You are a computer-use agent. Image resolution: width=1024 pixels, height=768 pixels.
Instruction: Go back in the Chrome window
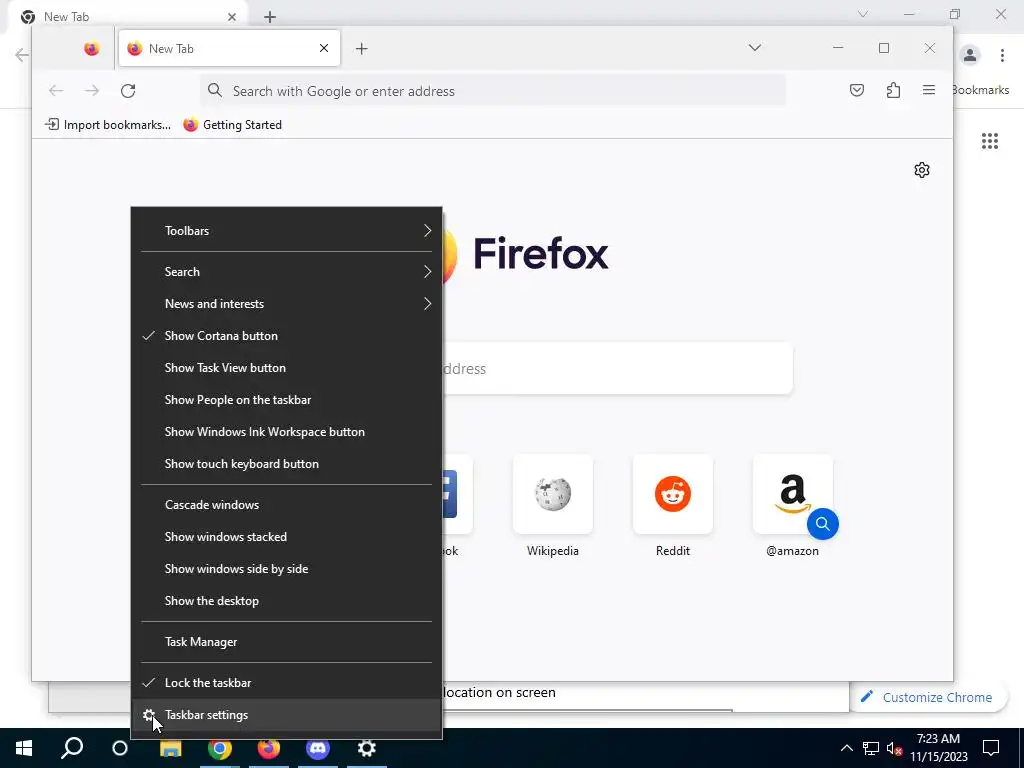tap(21, 55)
